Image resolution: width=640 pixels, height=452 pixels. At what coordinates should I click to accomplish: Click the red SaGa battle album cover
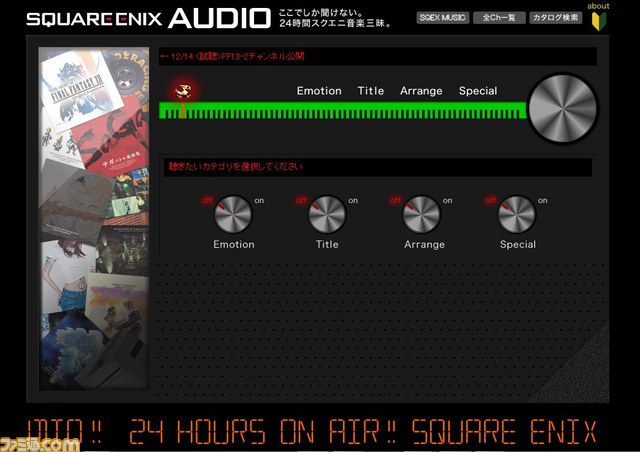[113, 139]
